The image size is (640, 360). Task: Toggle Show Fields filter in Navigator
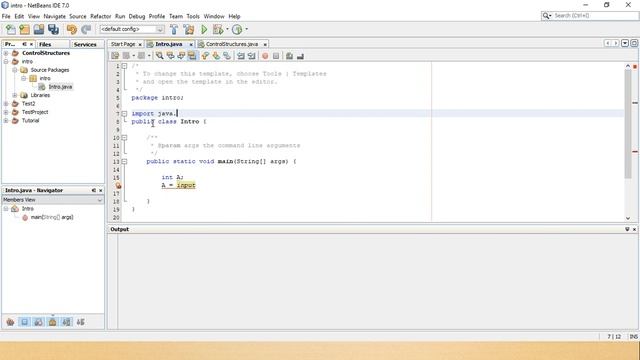[x=24, y=322]
